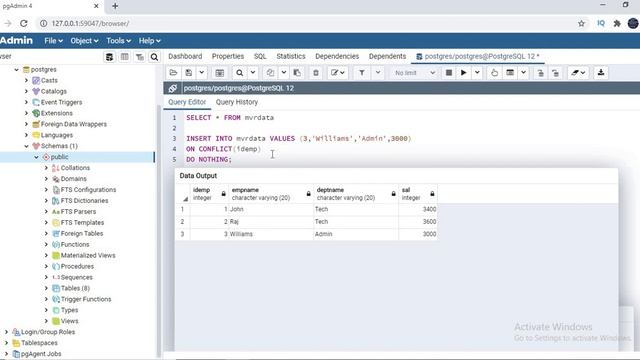
Task: Click the View Data grid icon in browser panel
Action: pos(124,57)
